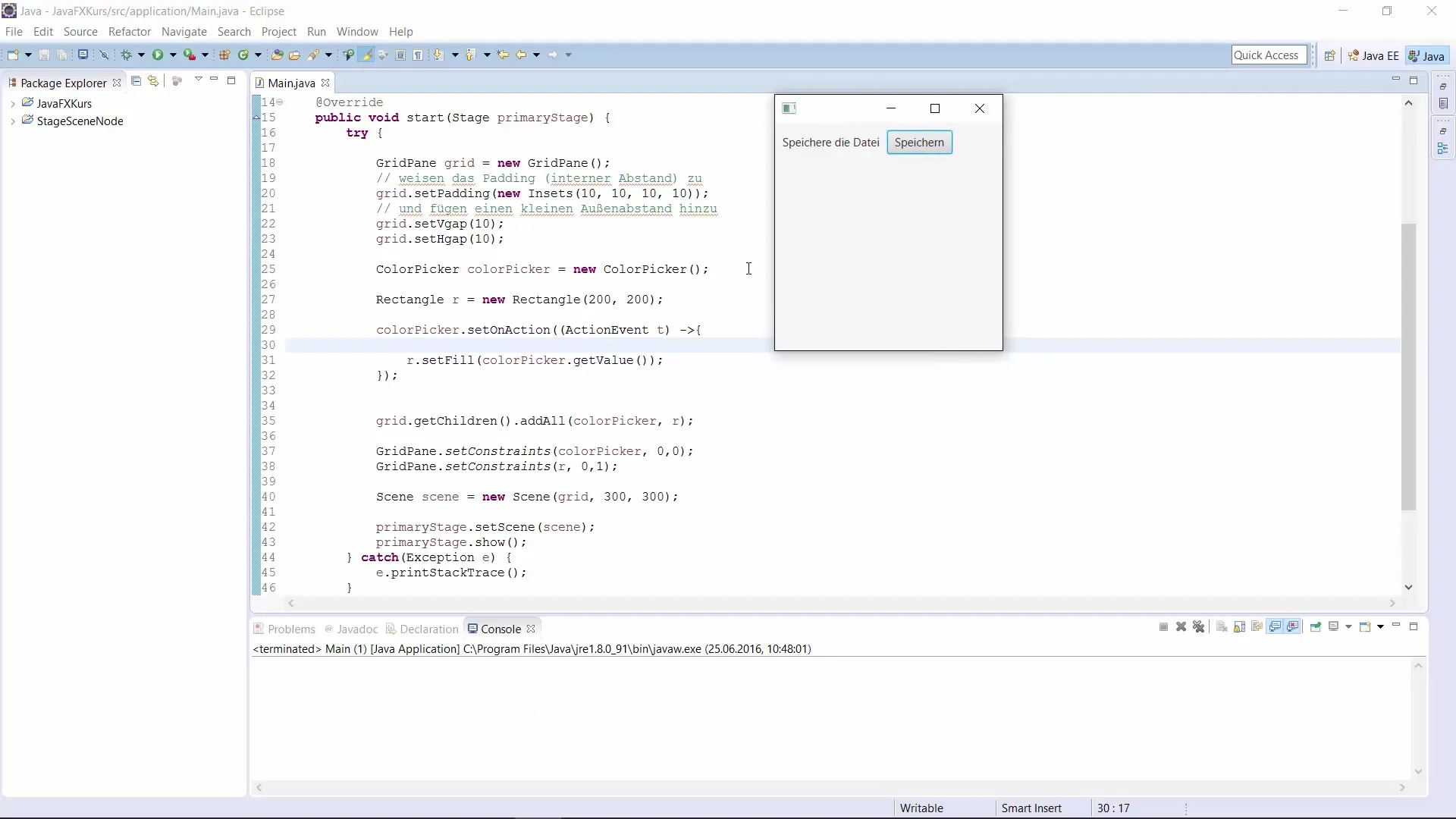Click the New Java Class icon

tap(243, 55)
